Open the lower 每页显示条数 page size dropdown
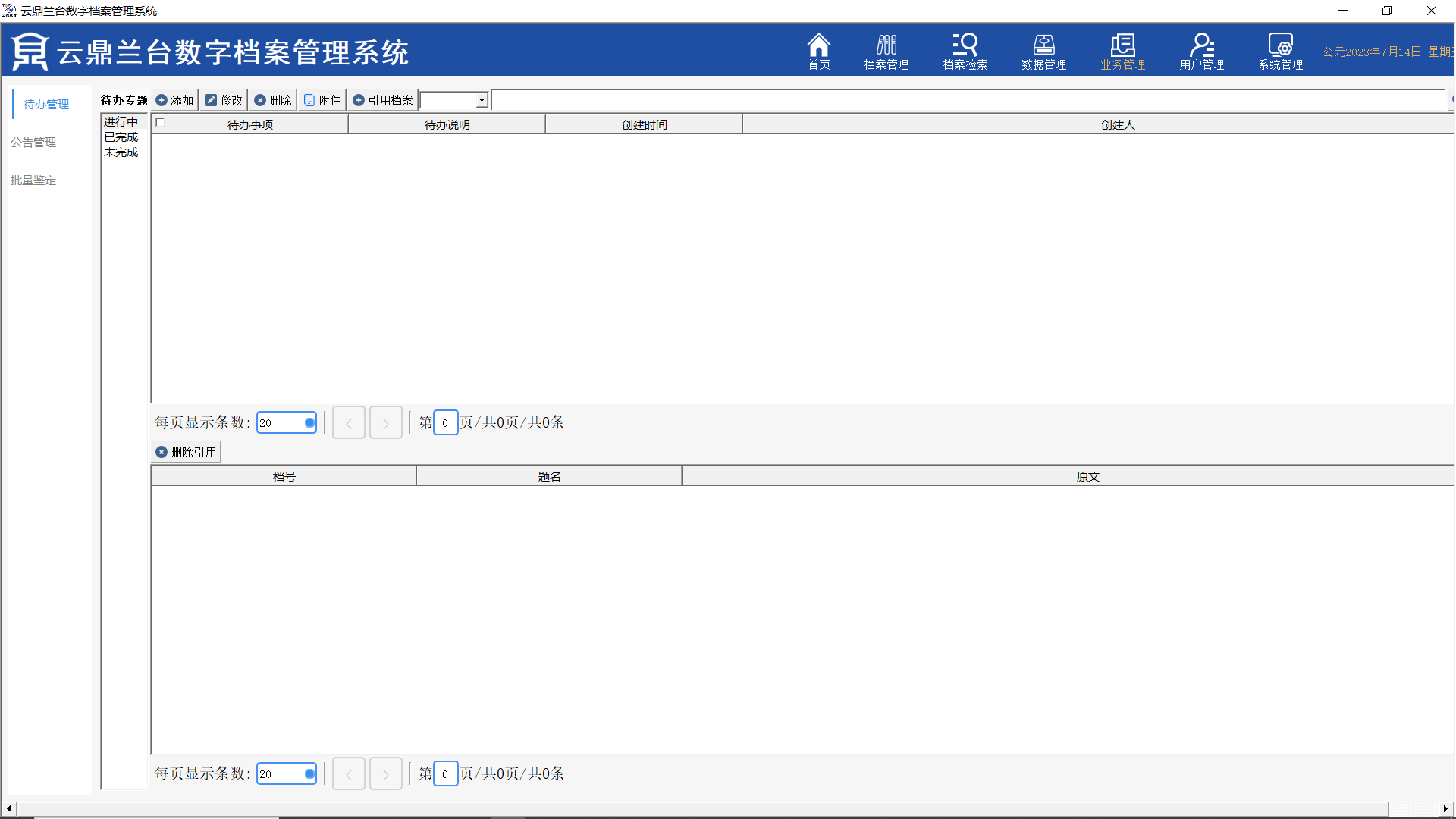Viewport: 1456px width, 819px height. click(309, 774)
